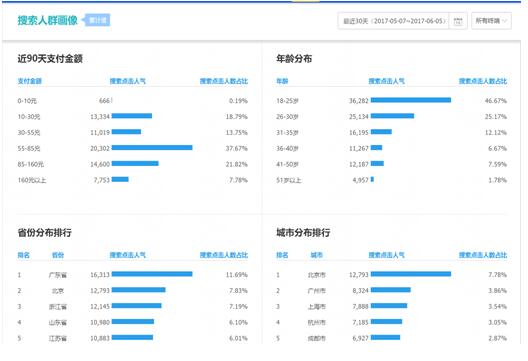Click the date range field 最近30天
This screenshot has width=528, height=361.
coord(393,21)
